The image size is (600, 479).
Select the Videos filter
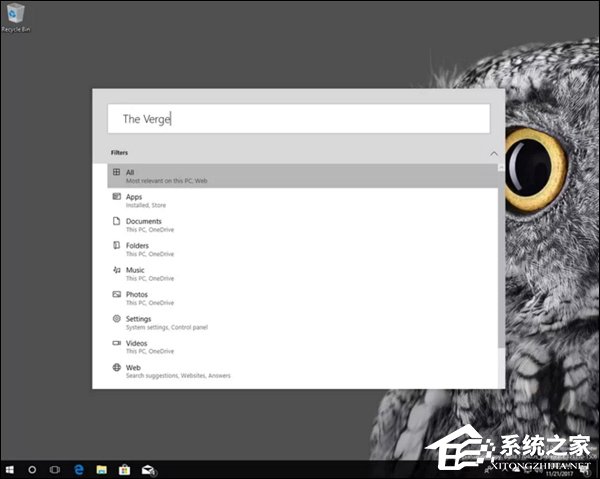point(302,347)
